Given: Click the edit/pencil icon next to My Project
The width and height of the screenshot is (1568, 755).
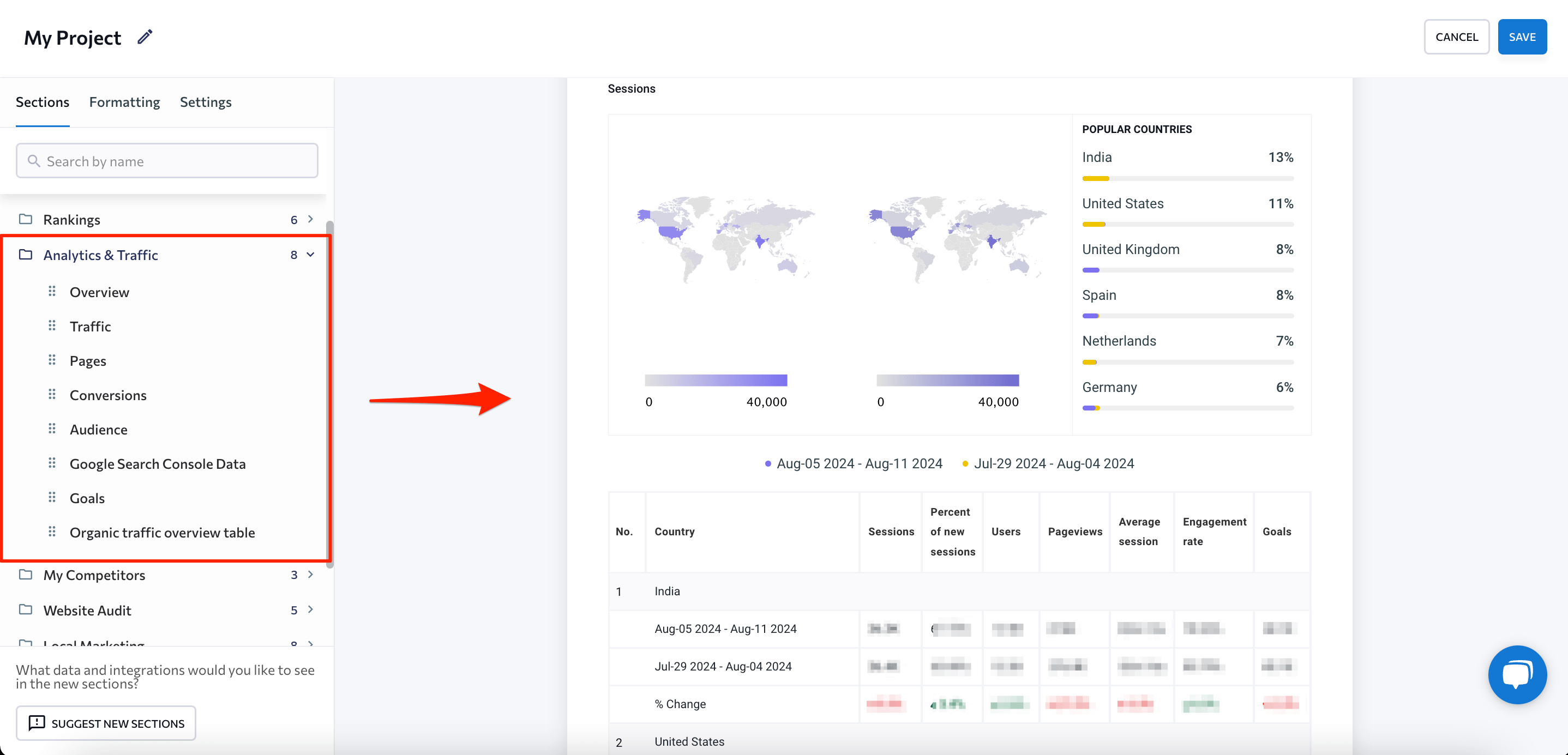Looking at the screenshot, I should 147,37.
